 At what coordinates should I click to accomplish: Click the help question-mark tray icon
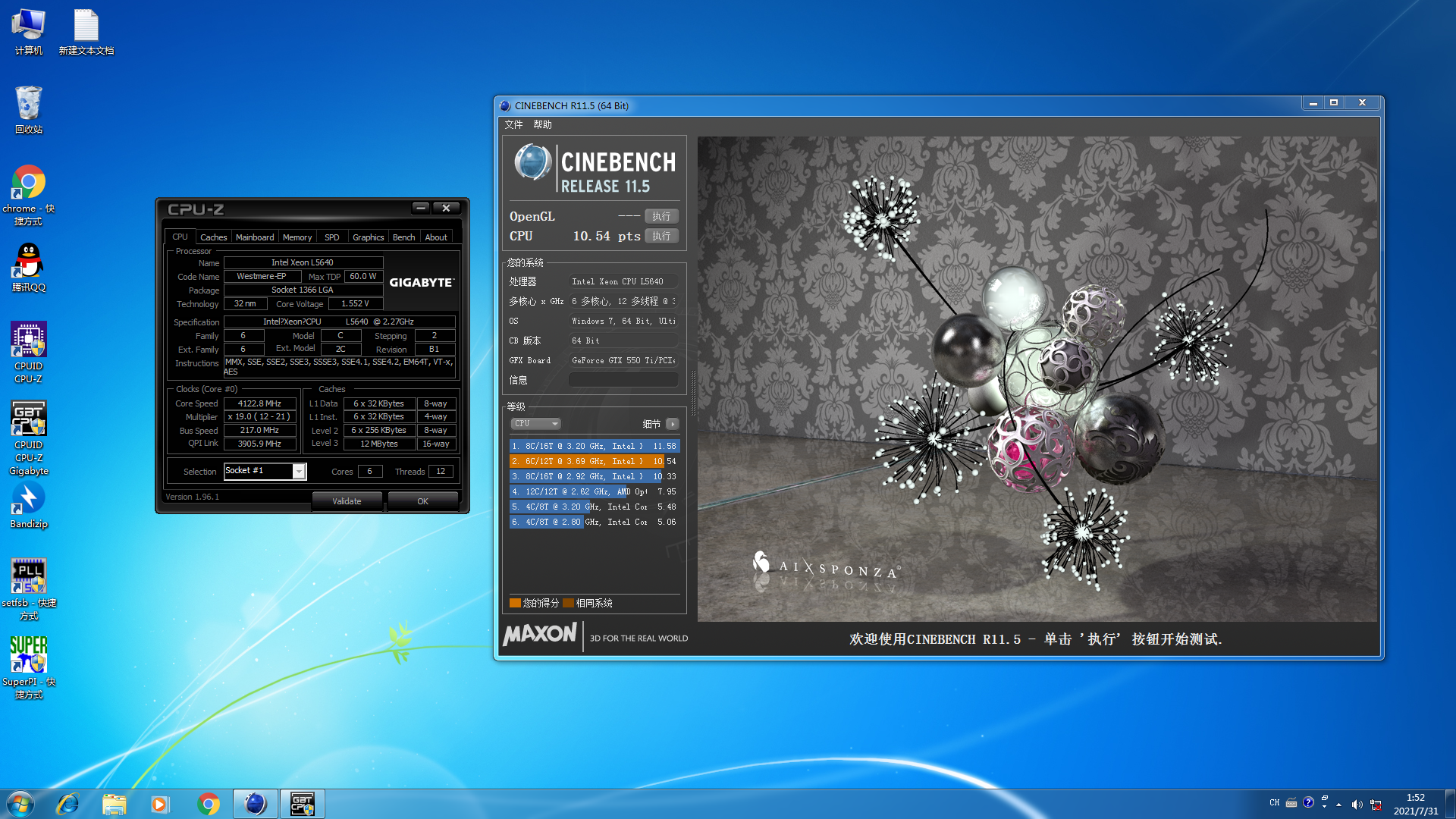tap(1308, 802)
